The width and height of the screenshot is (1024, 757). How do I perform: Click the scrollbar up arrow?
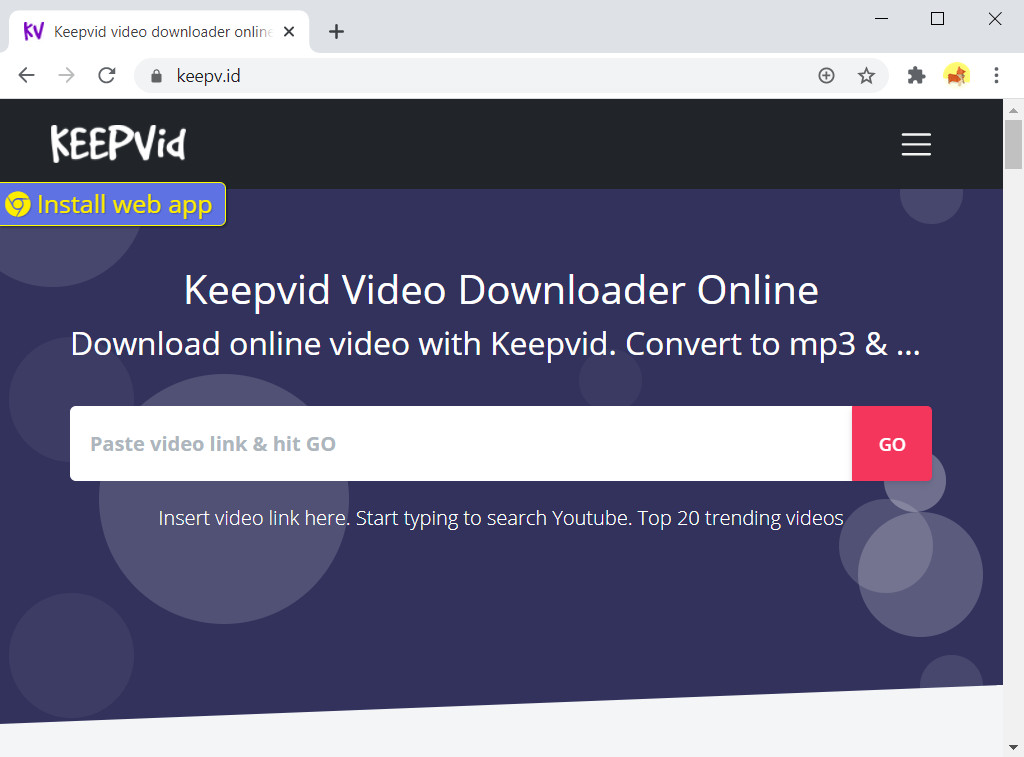pos(1013,110)
